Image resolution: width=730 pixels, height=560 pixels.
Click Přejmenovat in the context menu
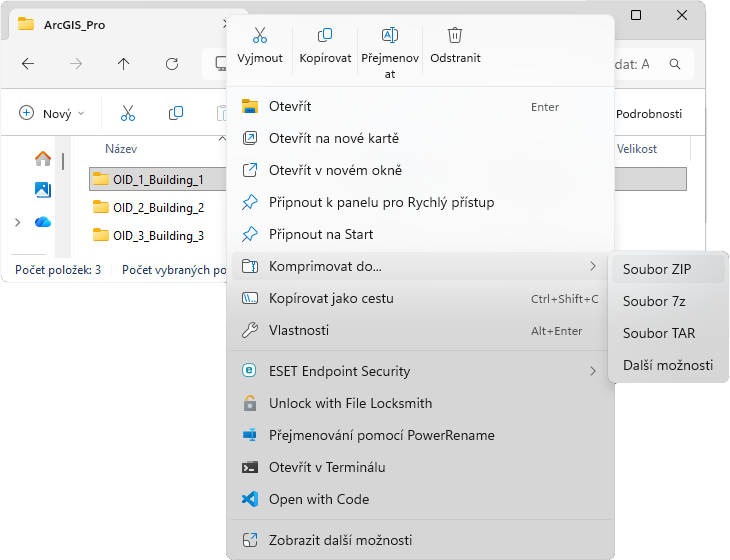390,52
